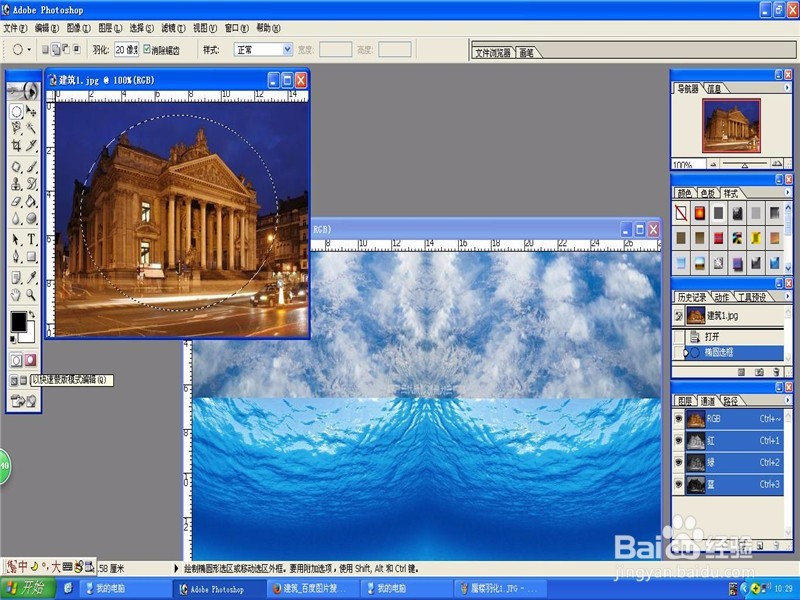Viewport: 800px width, 600px height.
Task: Toggle the anti-alias (消除锯齿) checkbox
Action: [147, 49]
